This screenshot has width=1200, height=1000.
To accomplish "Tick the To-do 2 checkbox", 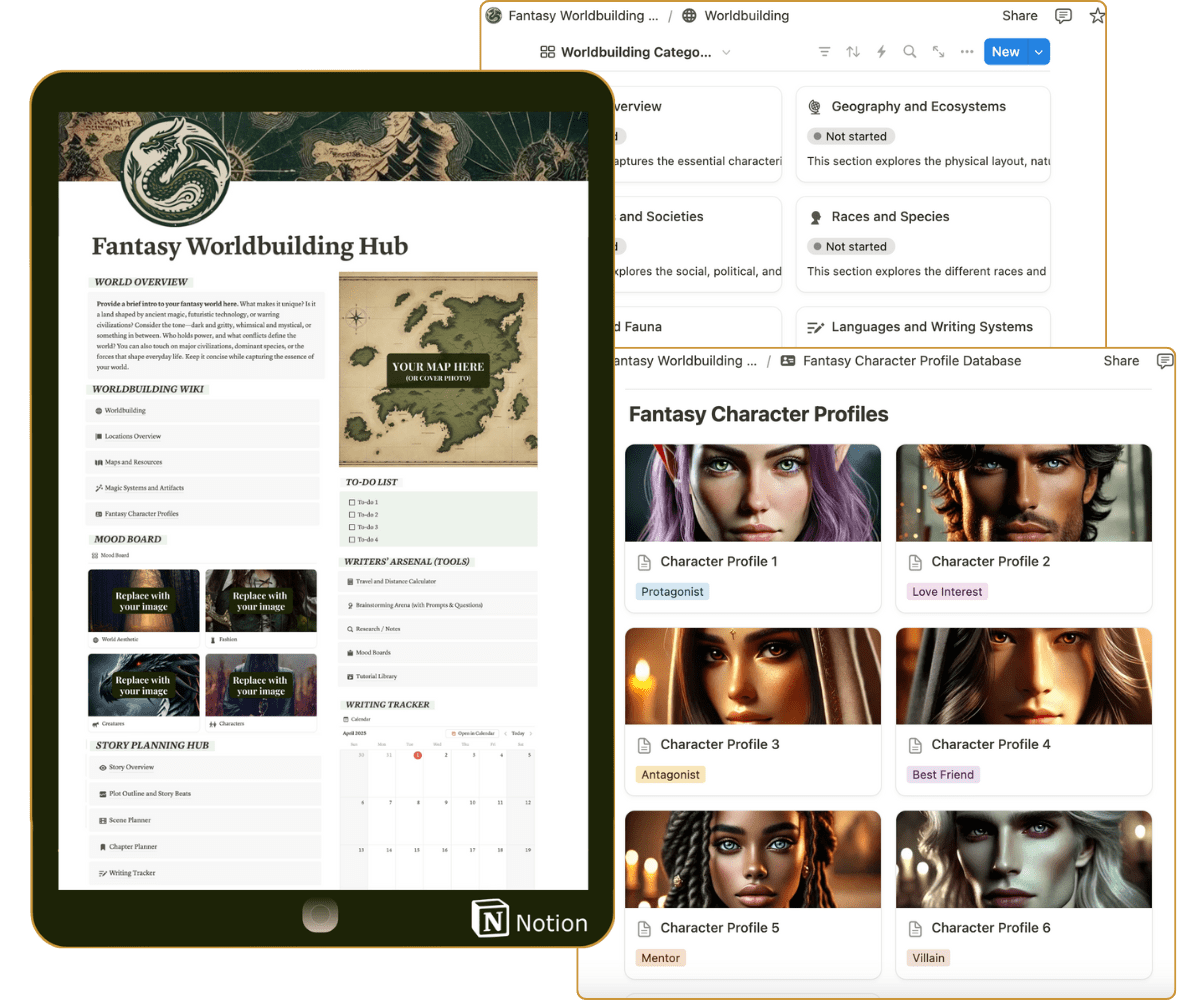I will [x=351, y=515].
